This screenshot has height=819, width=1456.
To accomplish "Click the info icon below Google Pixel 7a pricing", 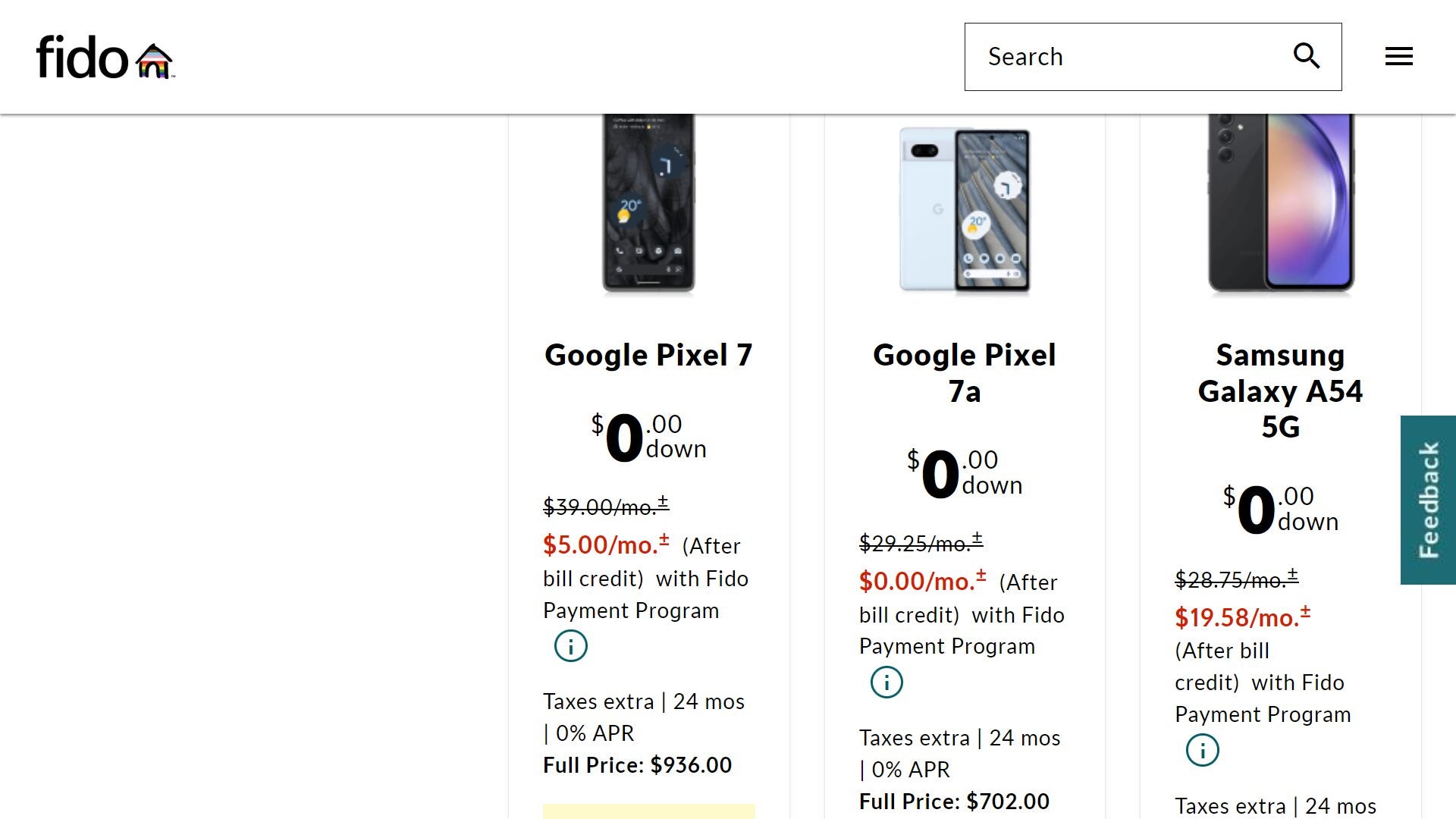I will [886, 682].
